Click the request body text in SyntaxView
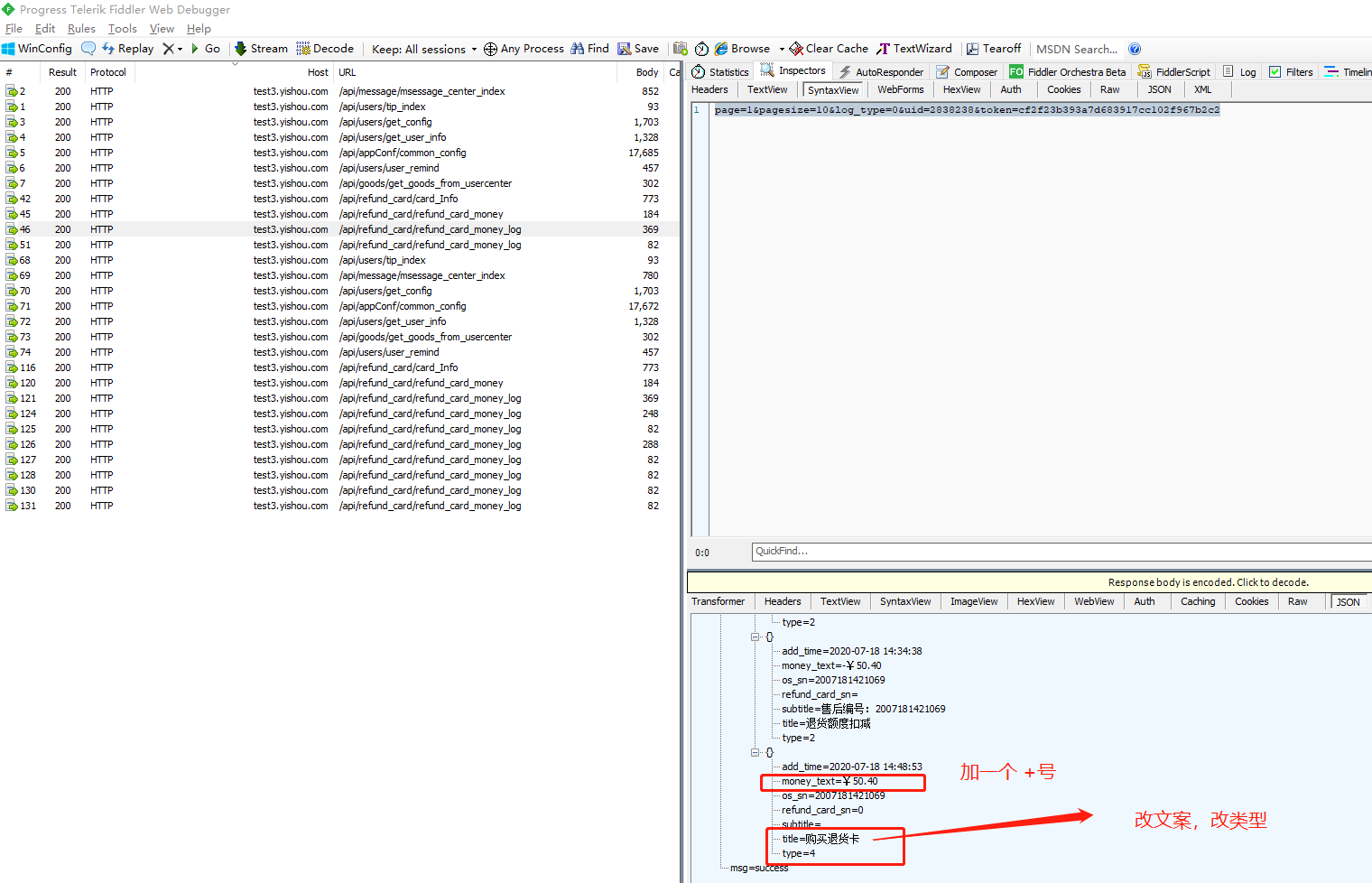 pyautogui.click(x=967, y=109)
